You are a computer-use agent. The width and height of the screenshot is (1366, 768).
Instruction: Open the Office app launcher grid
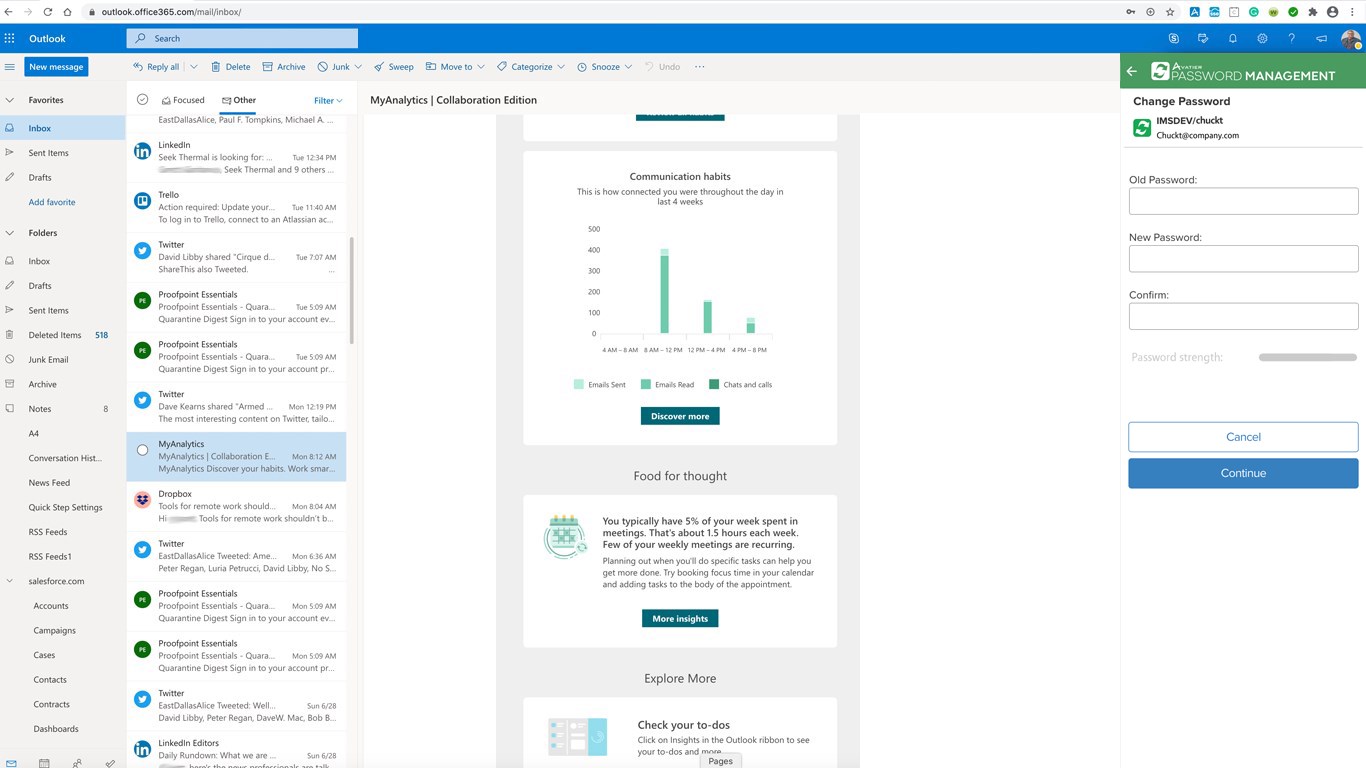click(x=10, y=38)
